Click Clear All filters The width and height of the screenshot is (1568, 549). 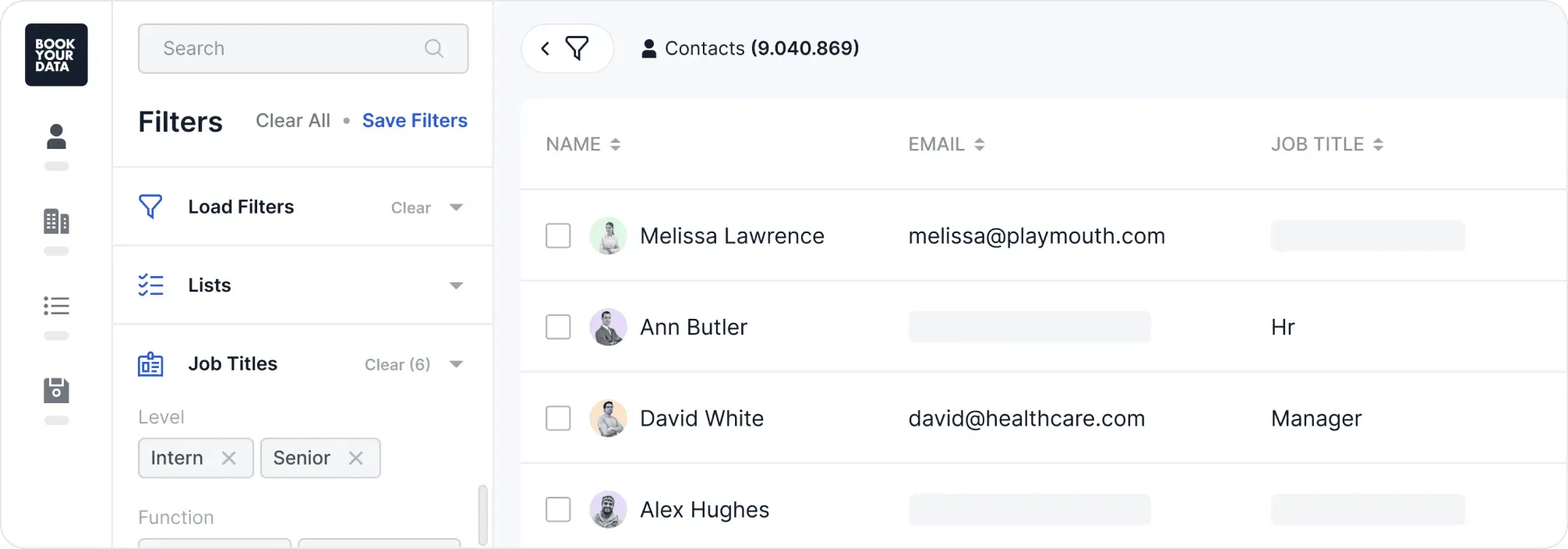[x=293, y=121]
